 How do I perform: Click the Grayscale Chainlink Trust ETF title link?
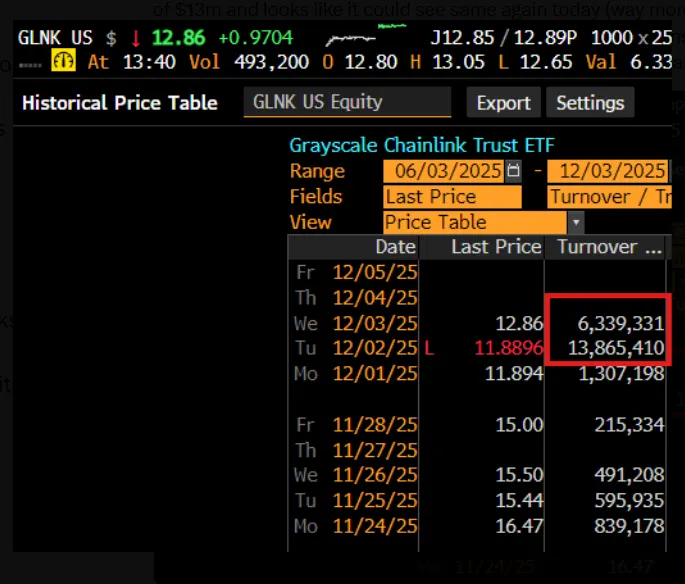(x=422, y=146)
